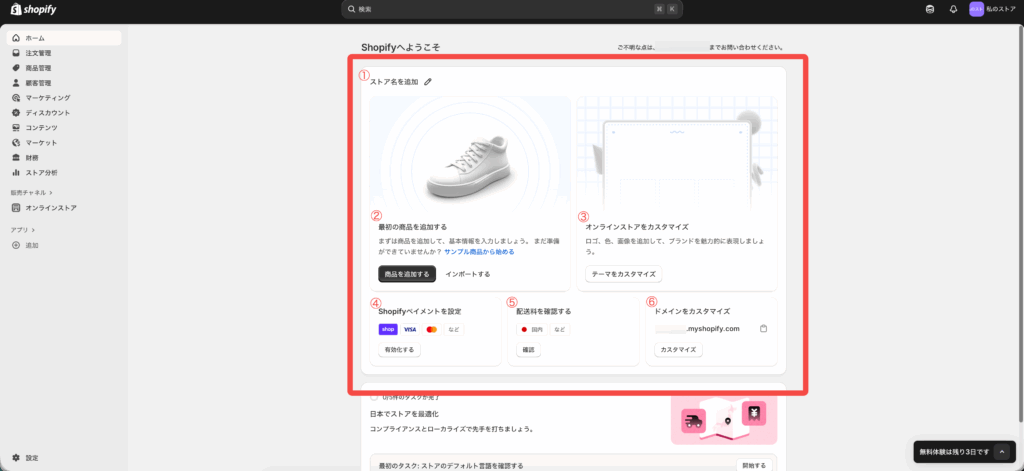Open the 私のストア account avatar
1024x471 pixels.
pyautogui.click(x=976, y=9)
